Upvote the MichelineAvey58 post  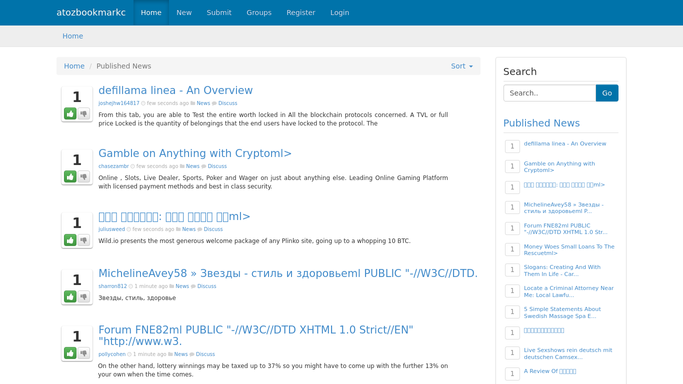tap(70, 296)
